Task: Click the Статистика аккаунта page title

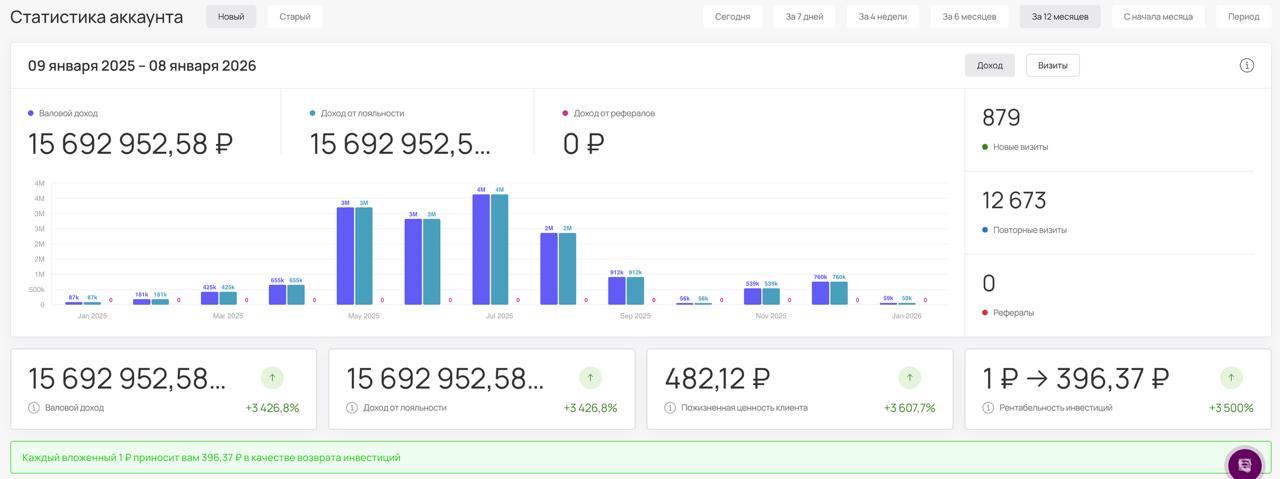Action: click(x=96, y=17)
